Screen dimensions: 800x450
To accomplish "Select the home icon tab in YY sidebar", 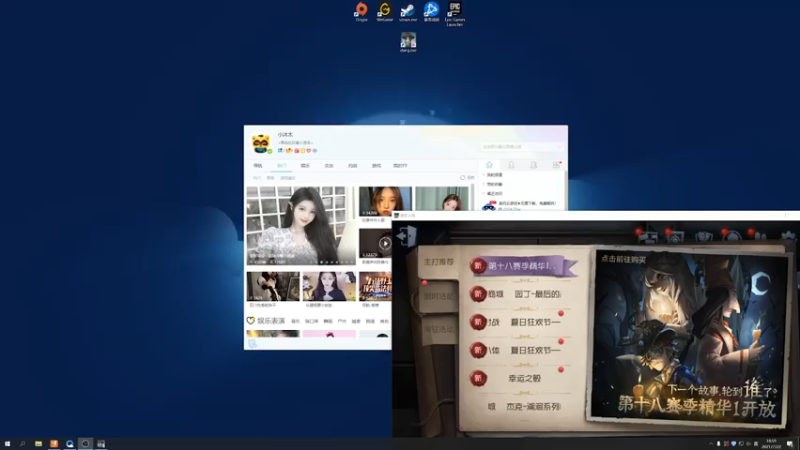I will click(489, 165).
